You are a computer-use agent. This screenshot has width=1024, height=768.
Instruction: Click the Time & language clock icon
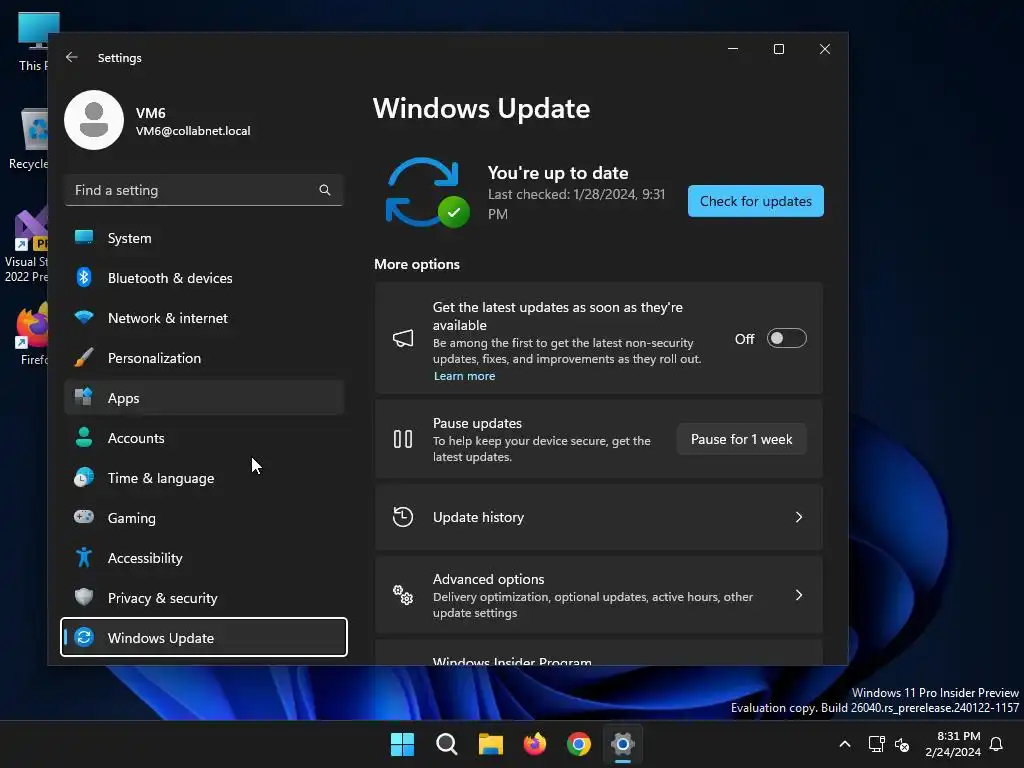(84, 477)
